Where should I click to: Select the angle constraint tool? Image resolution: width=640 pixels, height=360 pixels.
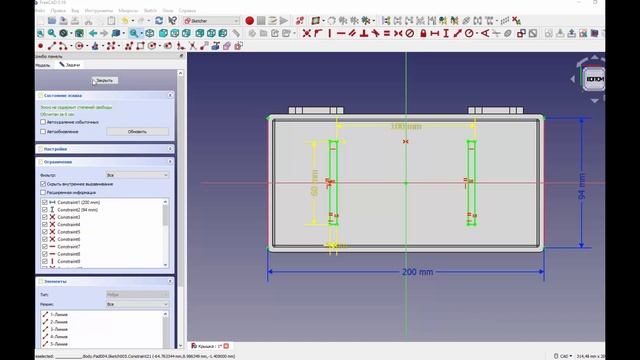485,33
